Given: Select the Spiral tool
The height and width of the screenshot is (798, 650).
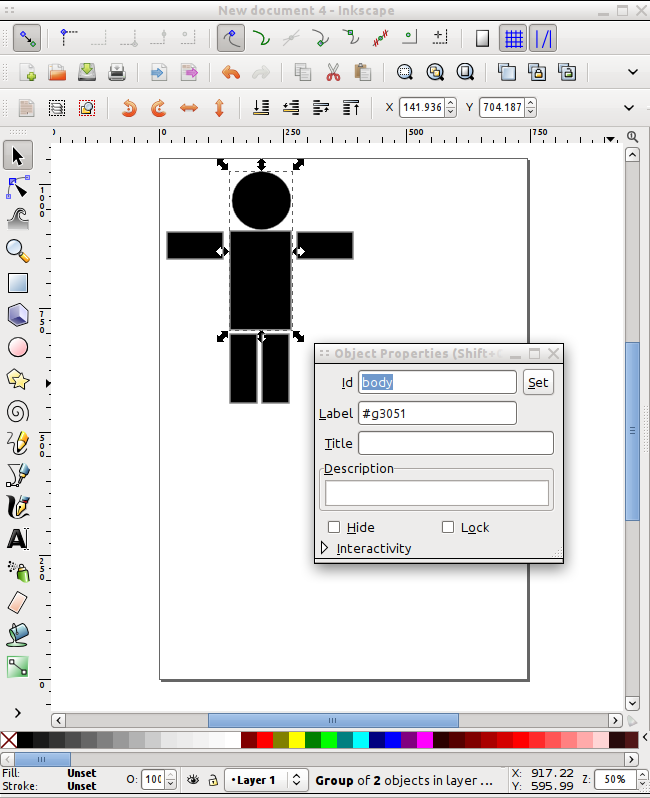Looking at the screenshot, I should pos(18,411).
